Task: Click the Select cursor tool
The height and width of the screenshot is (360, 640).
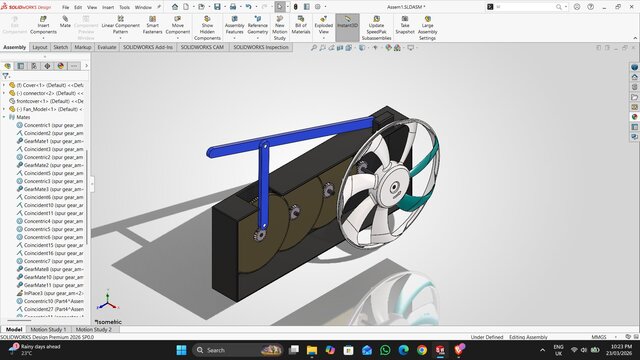Action: point(280,7)
